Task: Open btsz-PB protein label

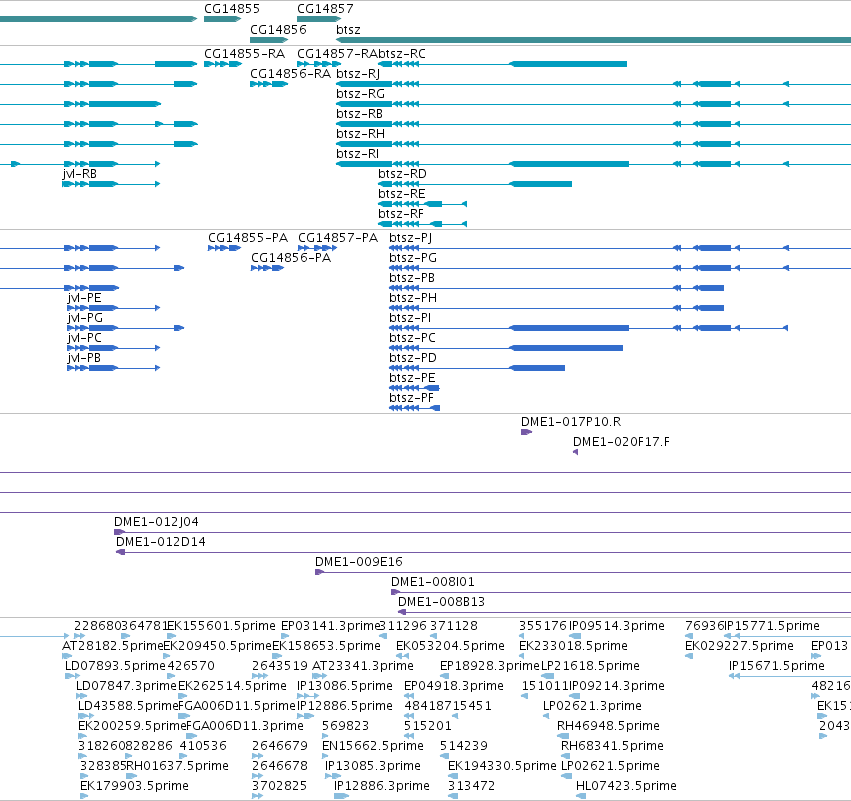Action: 412,278
